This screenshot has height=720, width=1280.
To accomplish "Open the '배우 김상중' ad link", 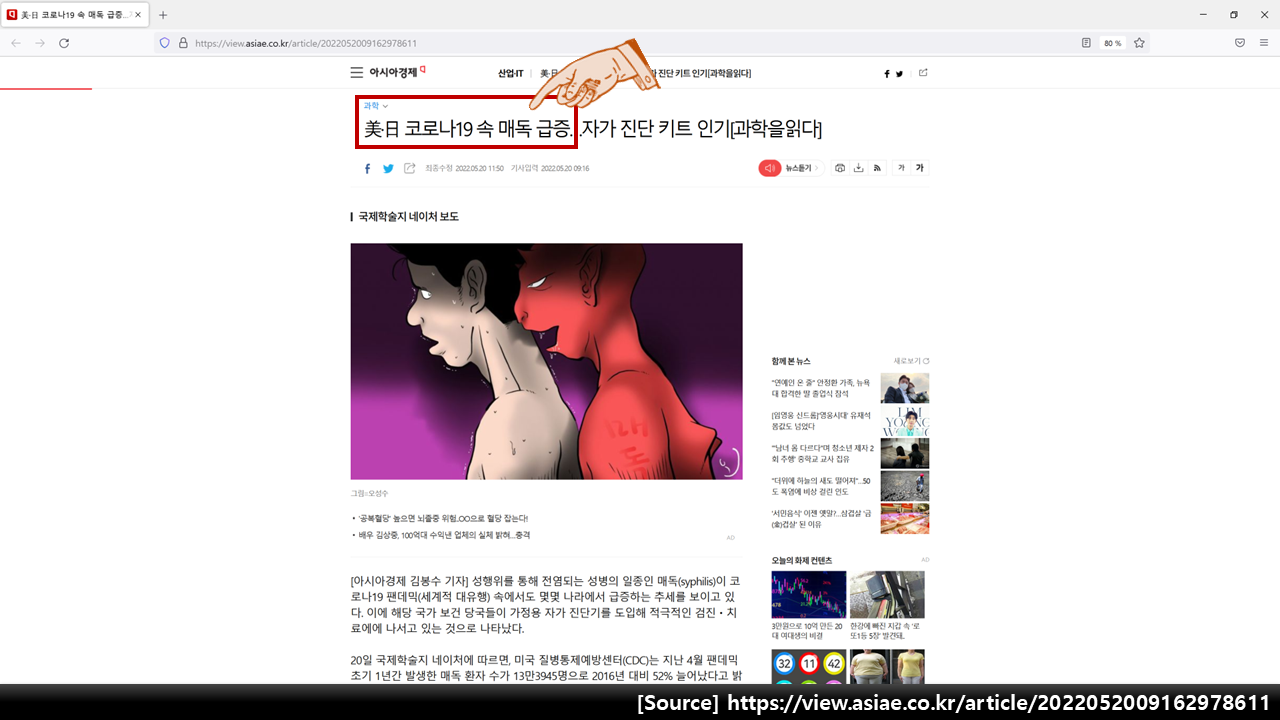I will [444, 535].
